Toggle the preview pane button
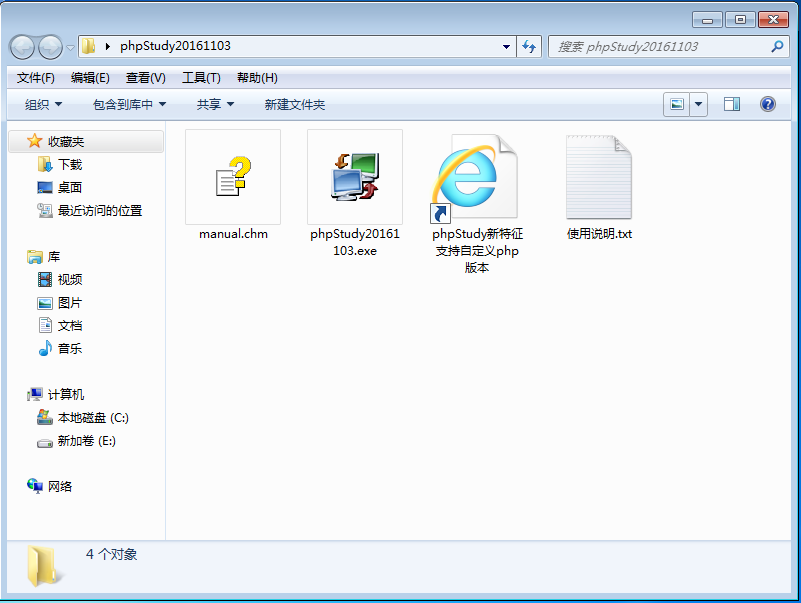Image resolution: width=801 pixels, height=603 pixels. point(732,105)
